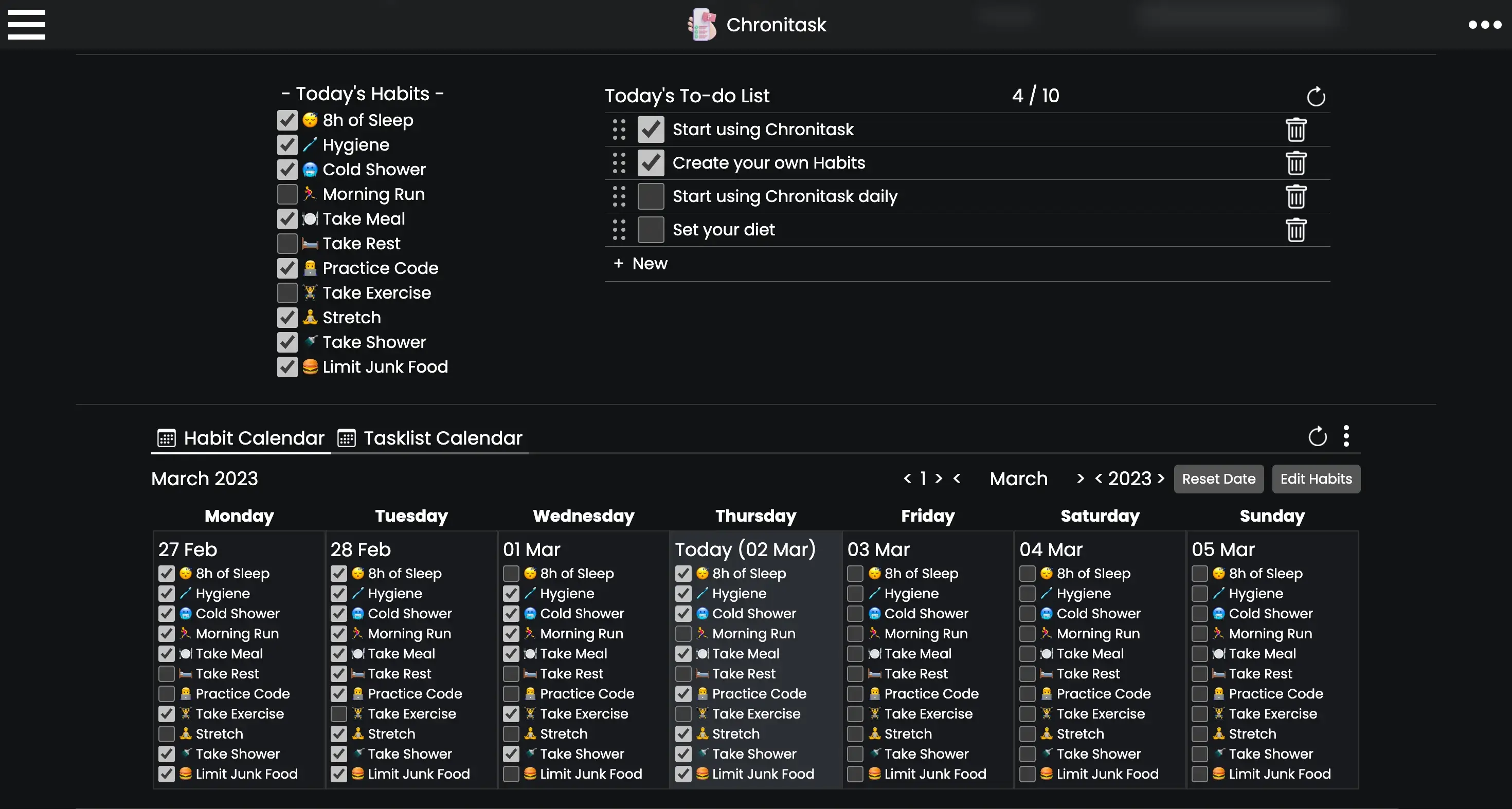Screen dimensions: 1512x809
Task: Check Stretch on 04 Mar
Action: pyautogui.click(x=1028, y=733)
